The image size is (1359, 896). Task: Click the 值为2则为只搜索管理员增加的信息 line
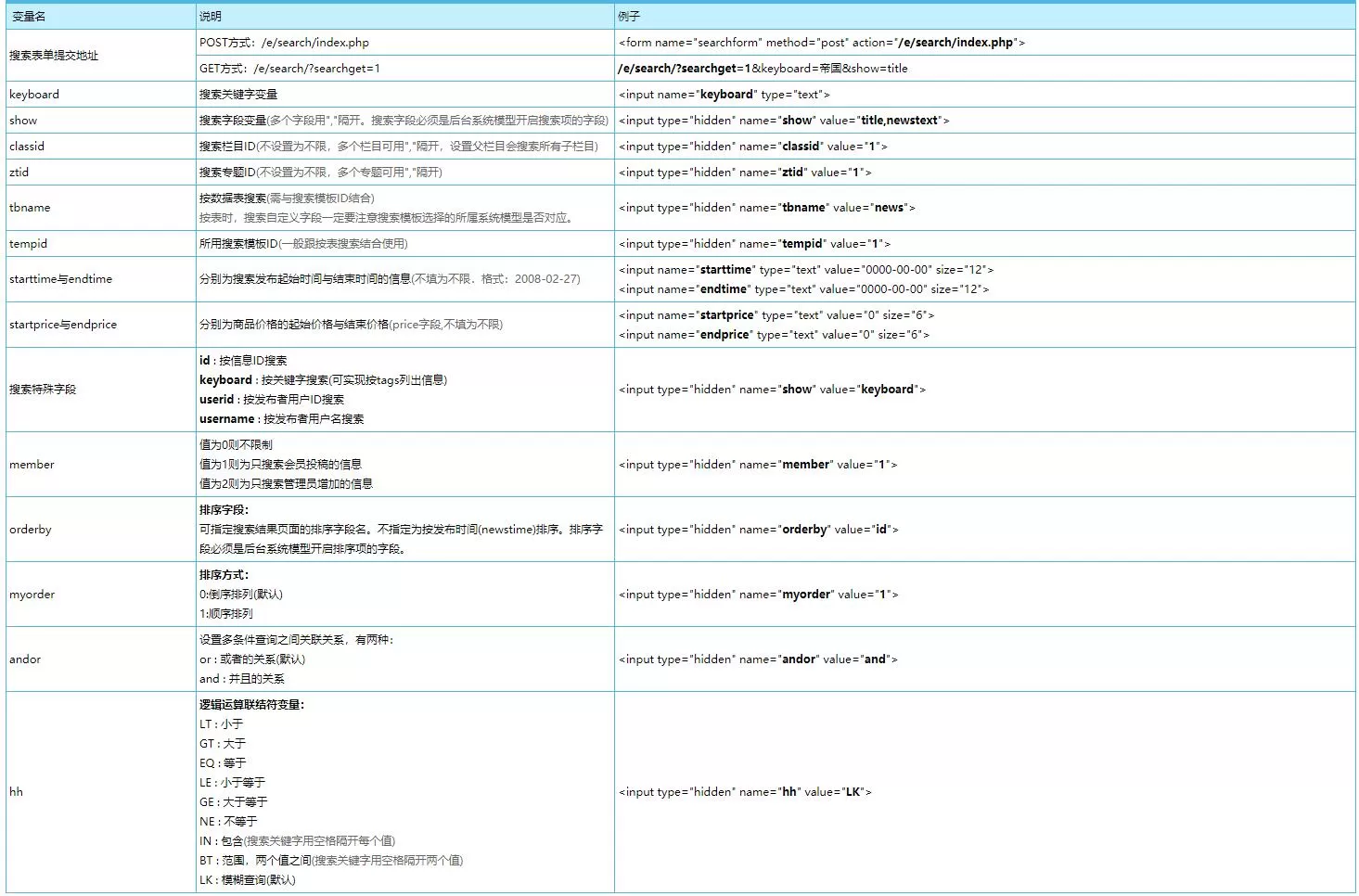click(x=286, y=484)
